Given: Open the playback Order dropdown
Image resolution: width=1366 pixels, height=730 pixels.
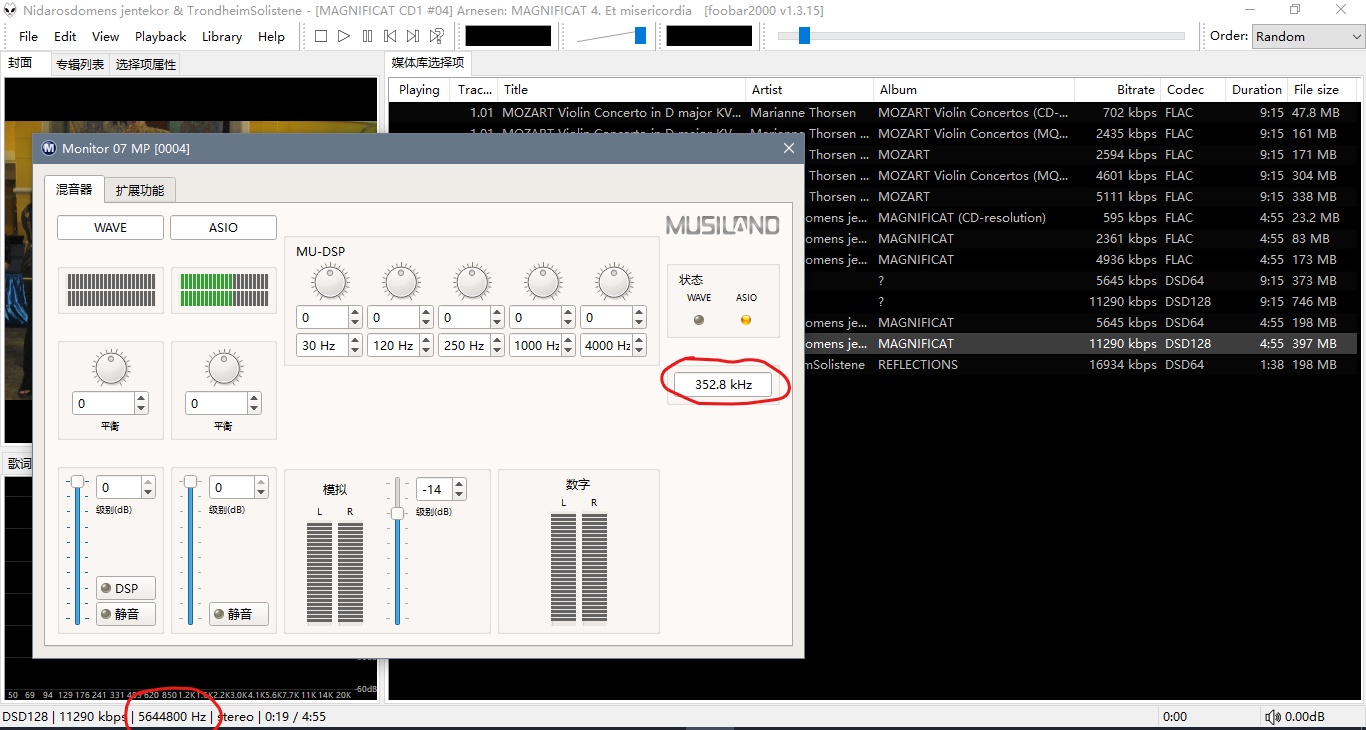Looking at the screenshot, I should [x=1308, y=36].
